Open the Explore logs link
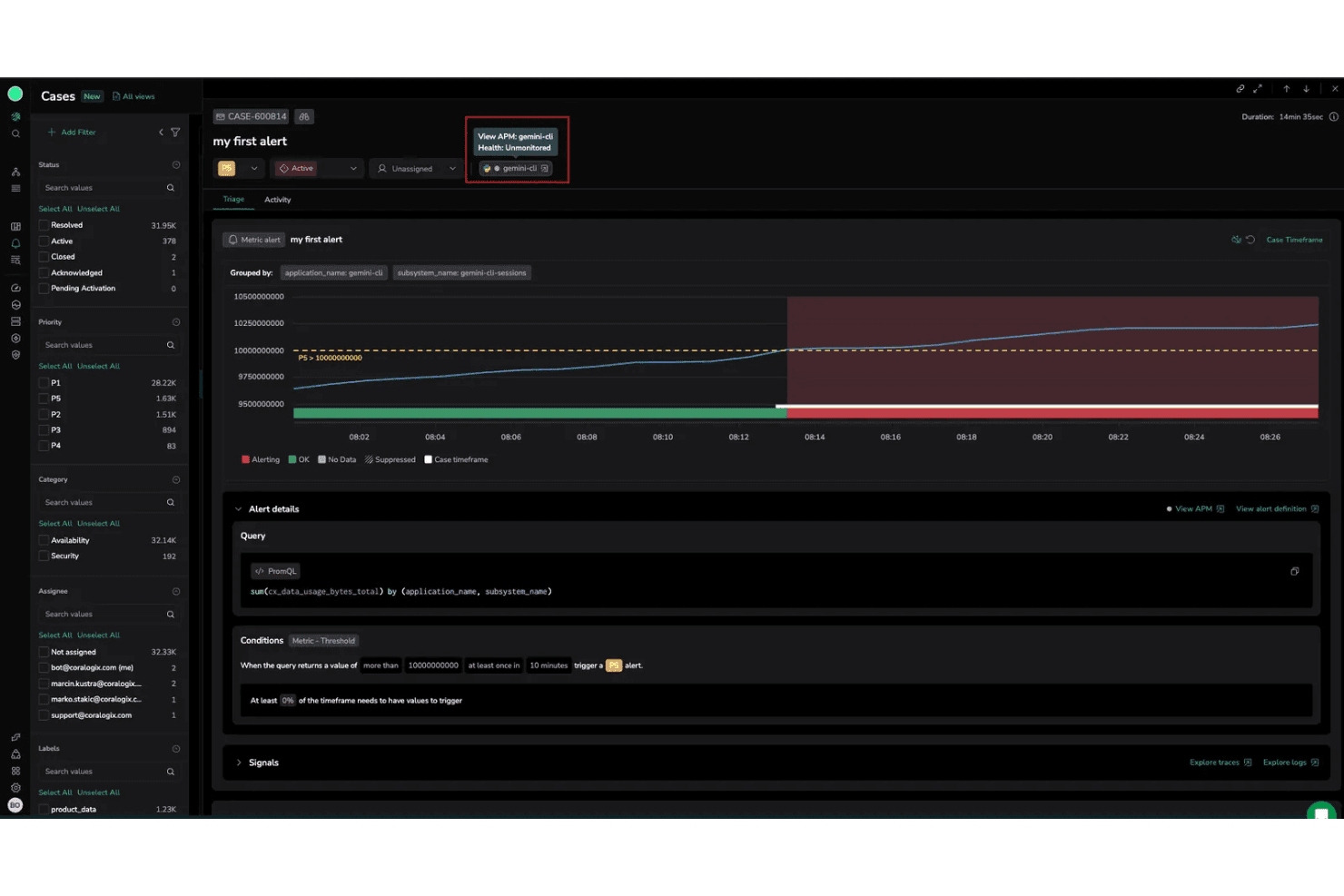The height and width of the screenshot is (896, 1344). 1290,763
